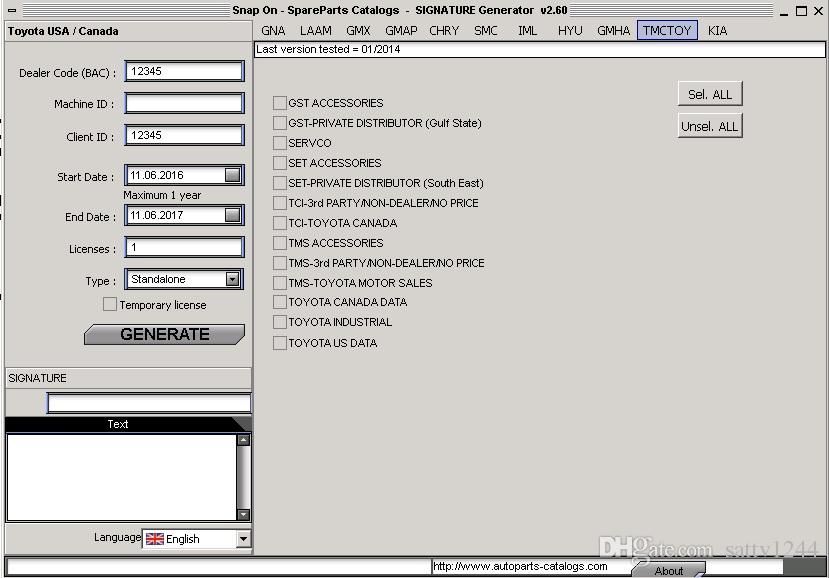
Task: Check SET-PRIVATE DISTRIBUTOR (South East)
Action: 280,183
